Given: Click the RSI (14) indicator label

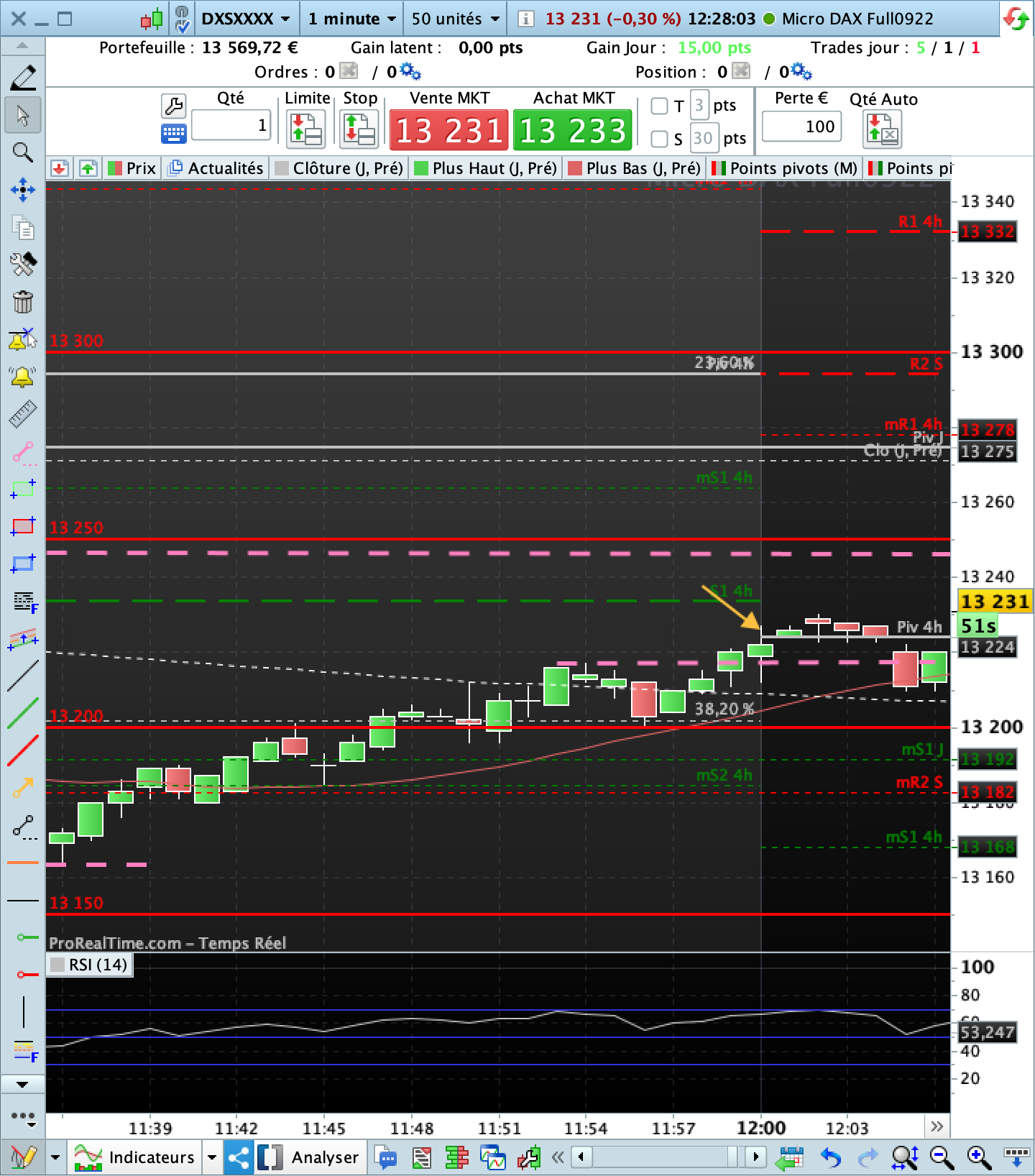Looking at the screenshot, I should tap(89, 965).
